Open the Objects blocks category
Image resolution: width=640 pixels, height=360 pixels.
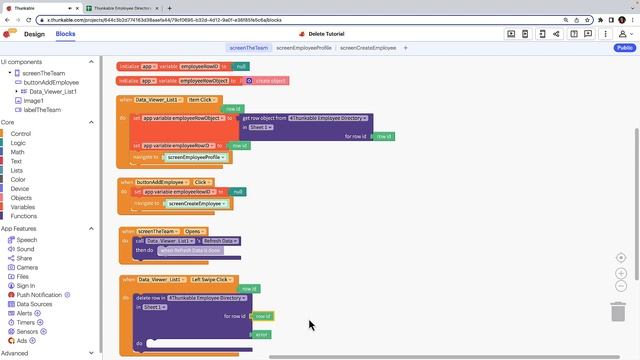(x=21, y=198)
